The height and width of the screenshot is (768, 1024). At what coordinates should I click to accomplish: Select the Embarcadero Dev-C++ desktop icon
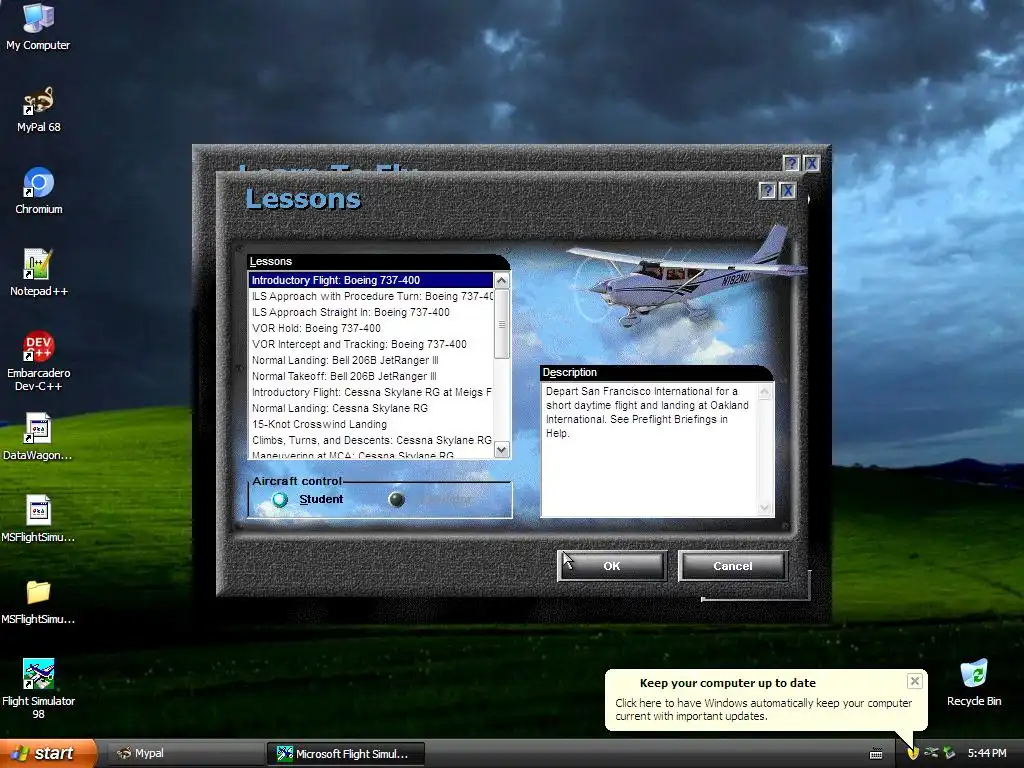pos(38,361)
